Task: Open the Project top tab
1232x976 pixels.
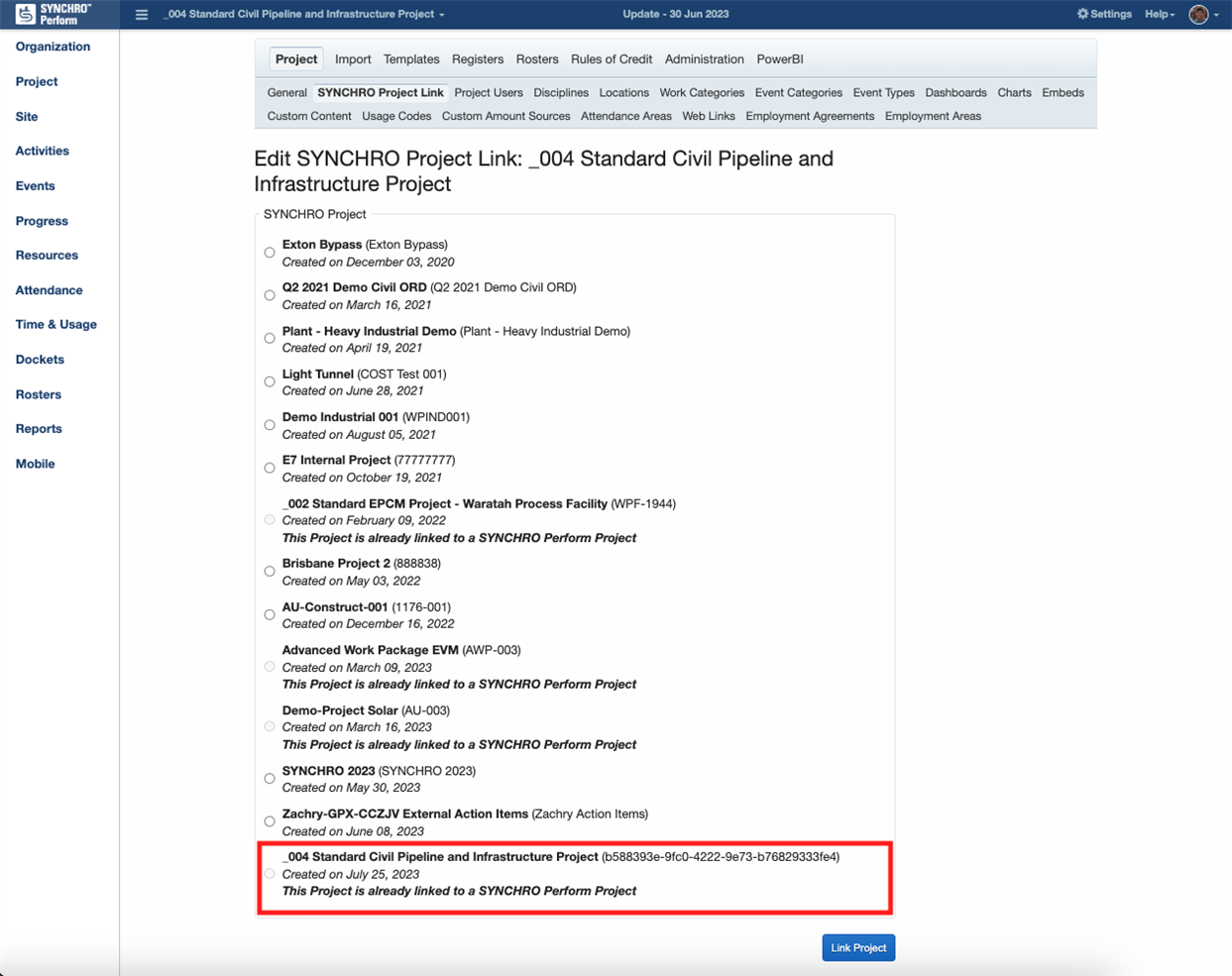Action: 296,59
